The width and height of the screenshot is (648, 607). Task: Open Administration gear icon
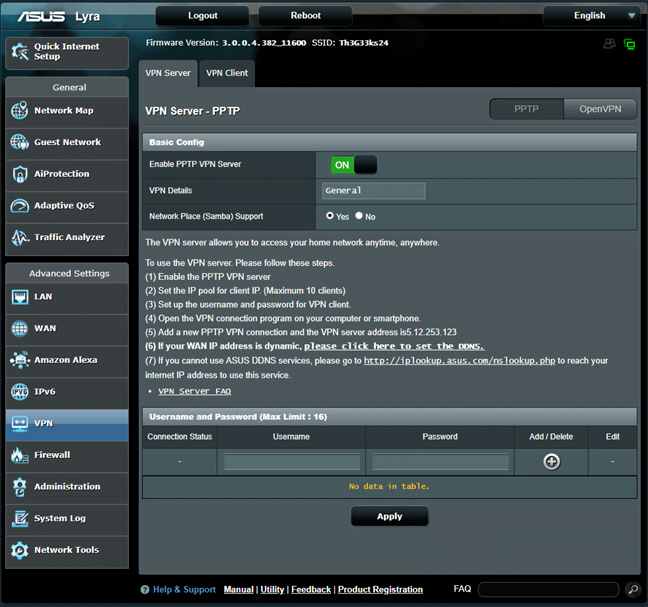19,487
